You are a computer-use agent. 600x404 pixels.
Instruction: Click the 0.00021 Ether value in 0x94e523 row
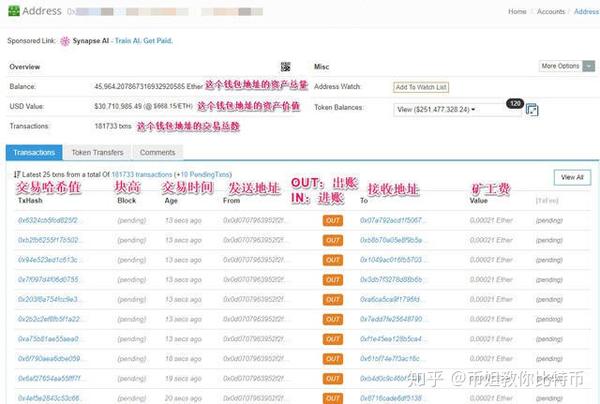coord(491,260)
